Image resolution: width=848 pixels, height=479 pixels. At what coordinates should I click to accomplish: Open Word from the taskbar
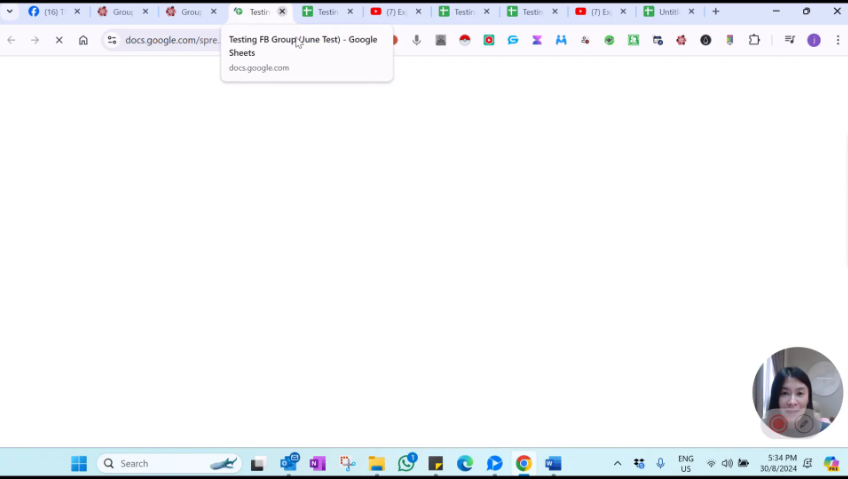[x=553, y=463]
